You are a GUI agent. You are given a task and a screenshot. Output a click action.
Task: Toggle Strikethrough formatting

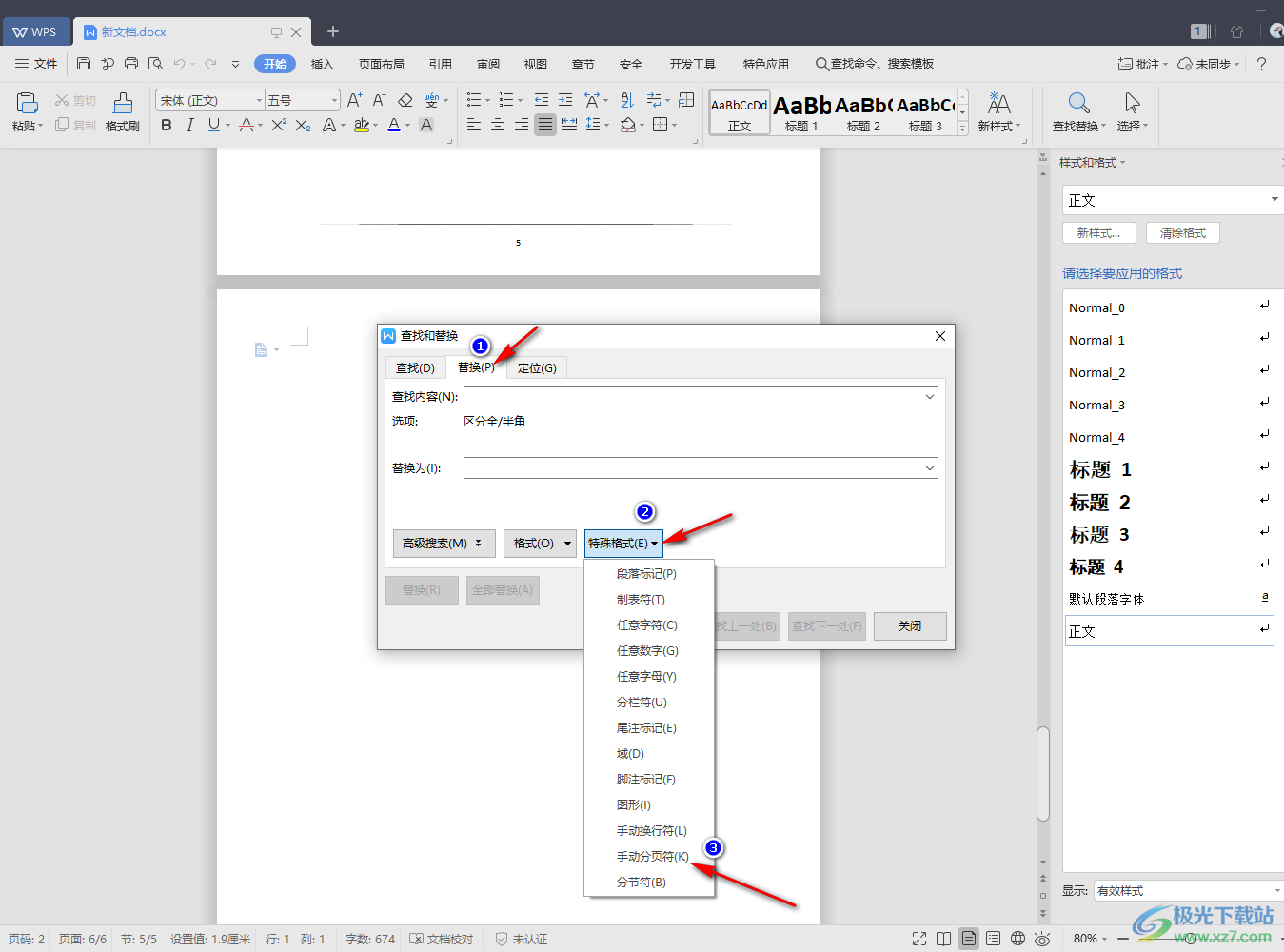click(x=247, y=125)
